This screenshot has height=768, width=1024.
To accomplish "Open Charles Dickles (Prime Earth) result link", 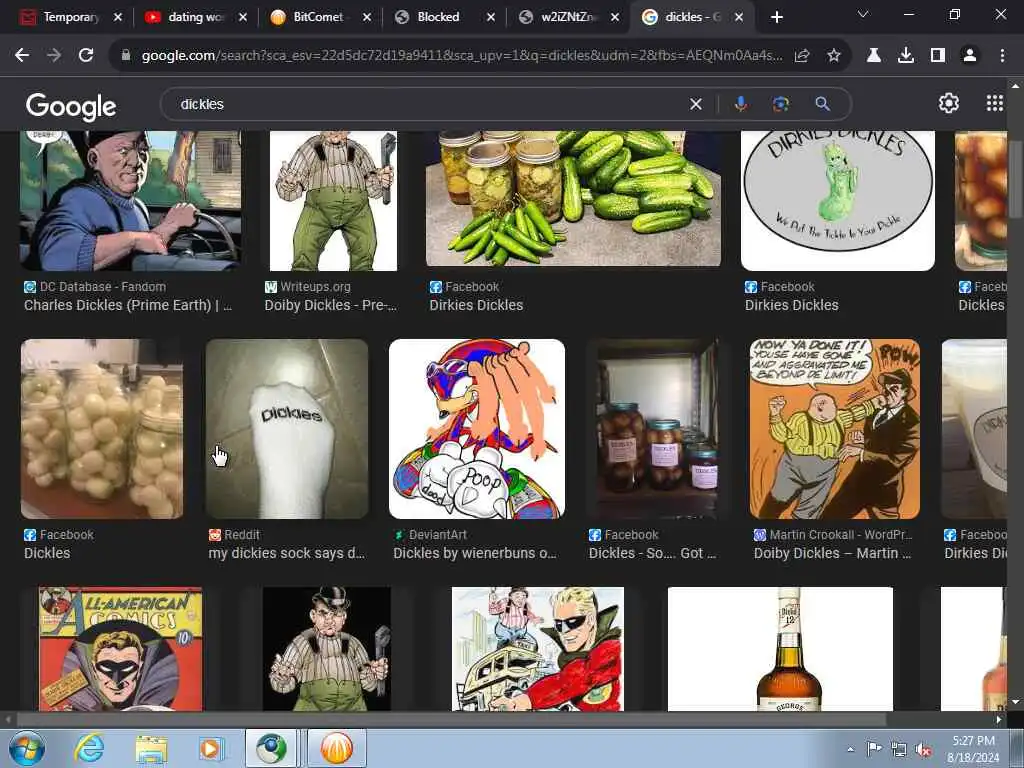I will [128, 305].
